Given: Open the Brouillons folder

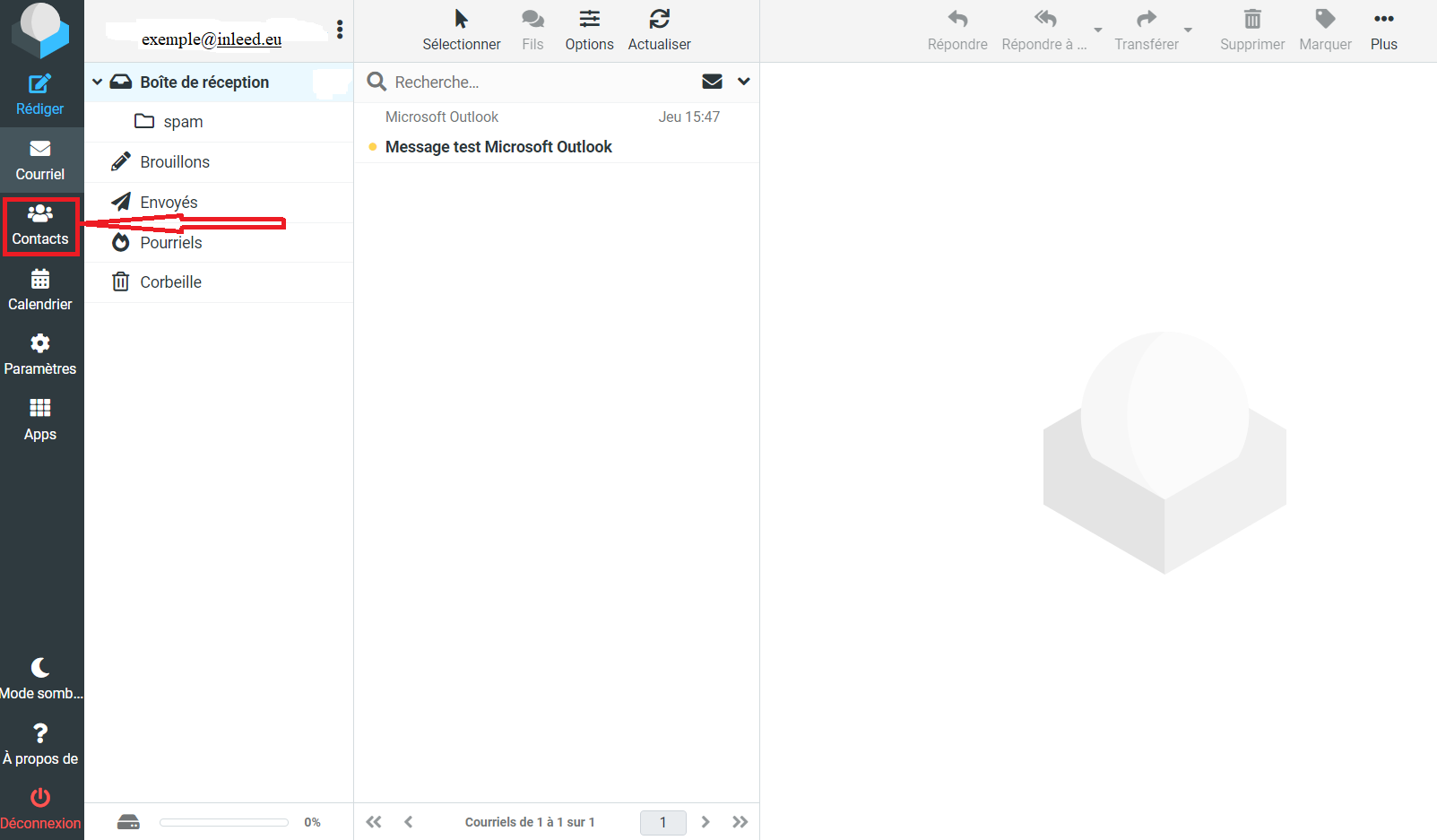Looking at the screenshot, I should coord(219,162).
